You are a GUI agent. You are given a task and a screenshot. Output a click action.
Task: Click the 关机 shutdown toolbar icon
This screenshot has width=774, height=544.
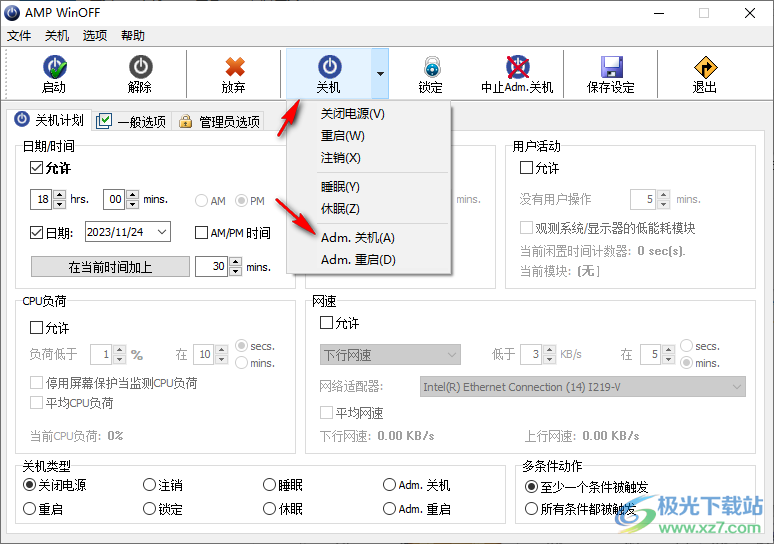(329, 67)
